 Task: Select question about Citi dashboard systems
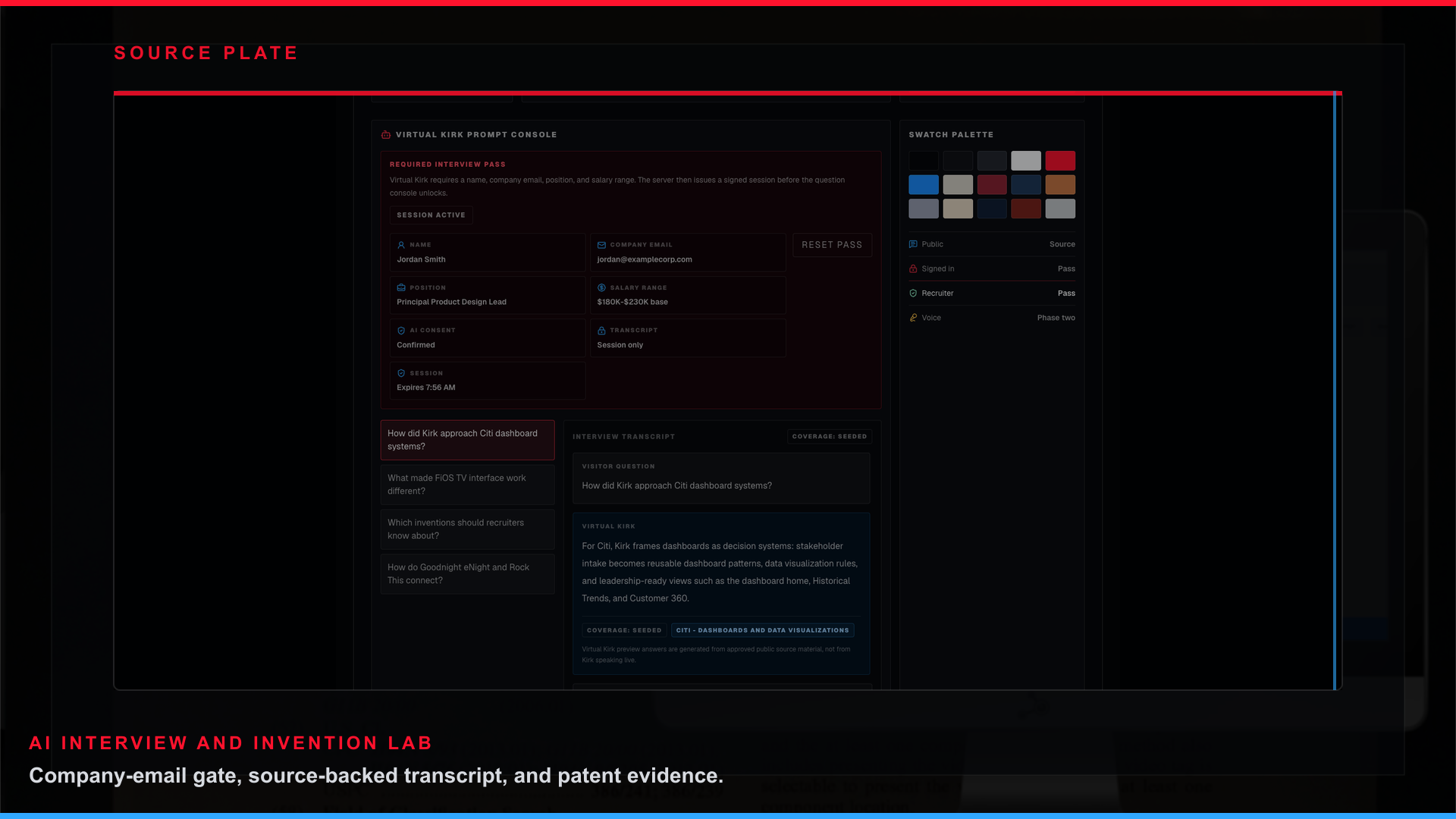coord(467,440)
